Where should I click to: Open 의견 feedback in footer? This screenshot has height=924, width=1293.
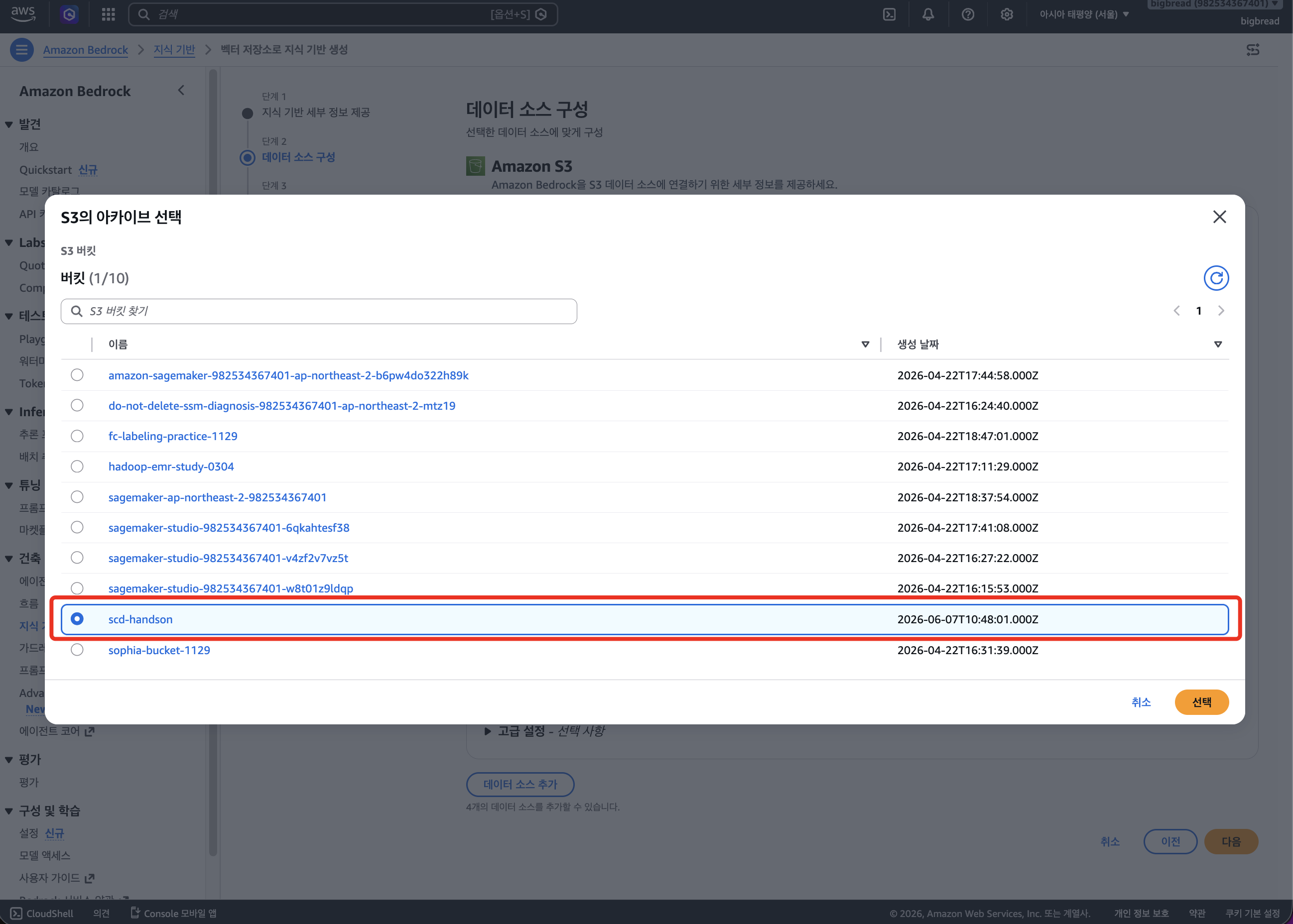(x=101, y=913)
